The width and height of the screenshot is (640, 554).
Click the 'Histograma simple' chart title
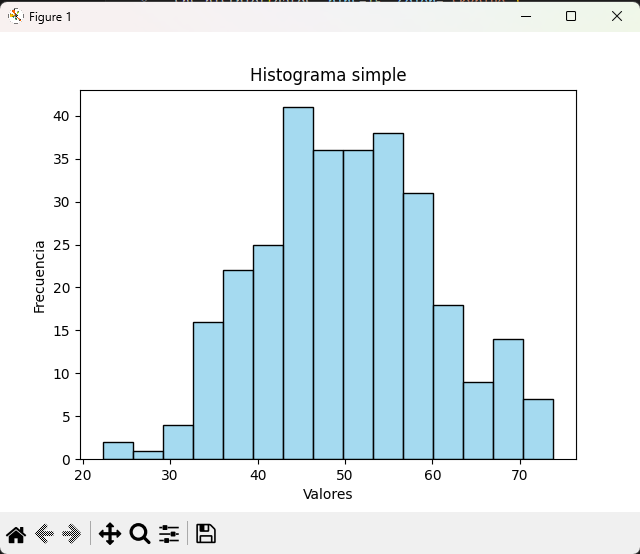click(328, 76)
